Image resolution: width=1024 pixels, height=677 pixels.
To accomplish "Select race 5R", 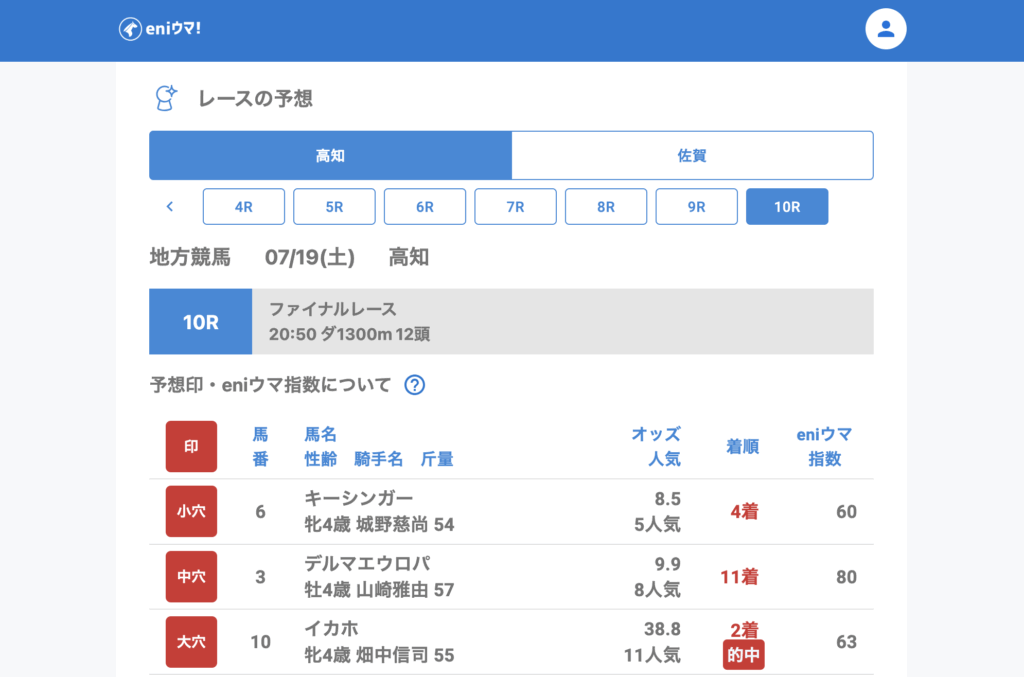I will pyautogui.click(x=334, y=207).
